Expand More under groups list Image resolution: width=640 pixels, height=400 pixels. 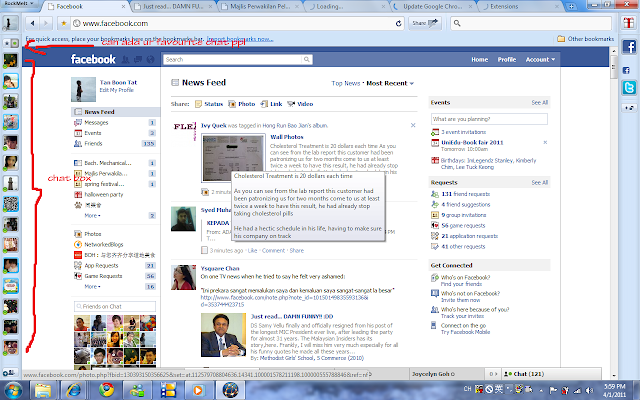click(x=92, y=216)
